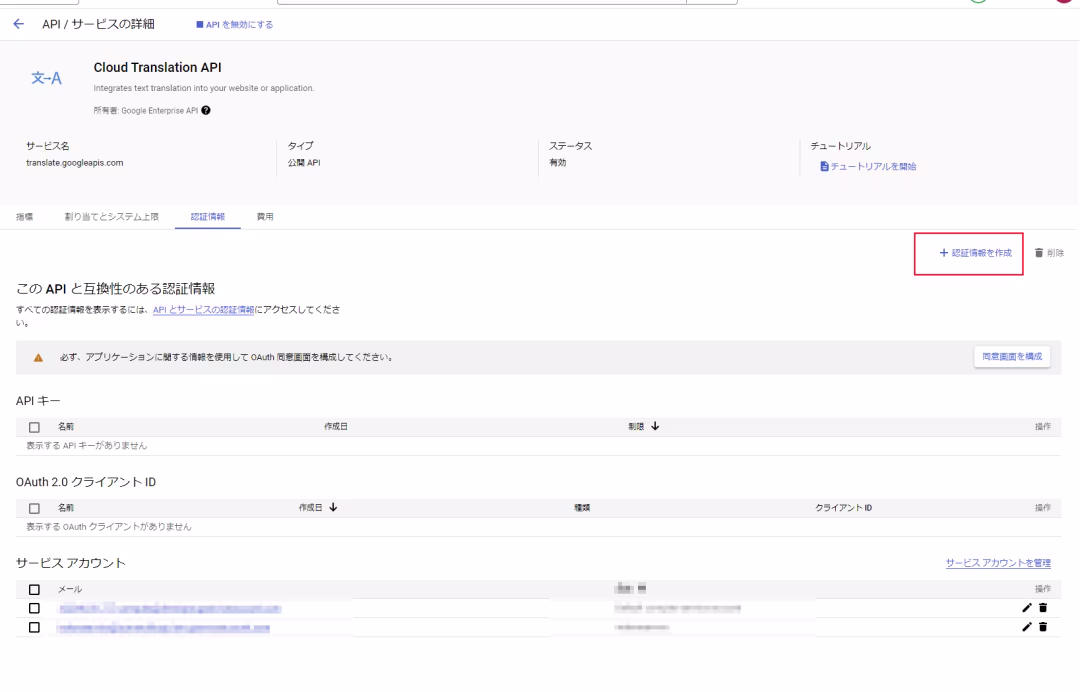
Task: Open the first service account email link
Action: (x=169, y=609)
